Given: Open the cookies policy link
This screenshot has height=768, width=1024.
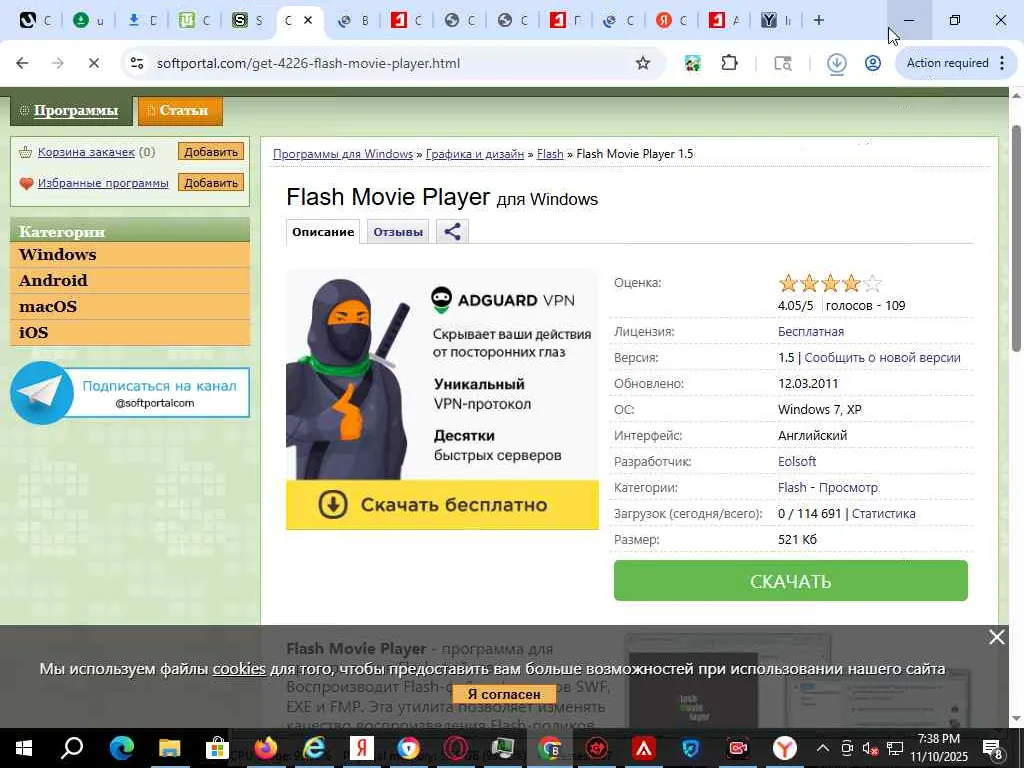Looking at the screenshot, I should 239,669.
